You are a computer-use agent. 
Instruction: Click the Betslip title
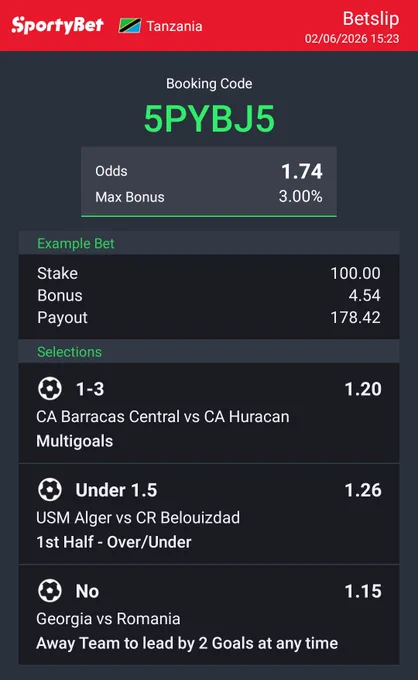click(x=371, y=18)
